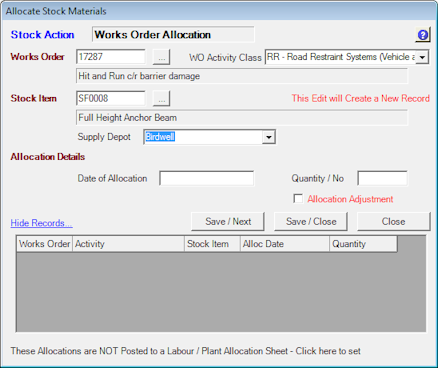Sort by Alloc Date column header
The image size is (438, 368).
[x=285, y=244]
